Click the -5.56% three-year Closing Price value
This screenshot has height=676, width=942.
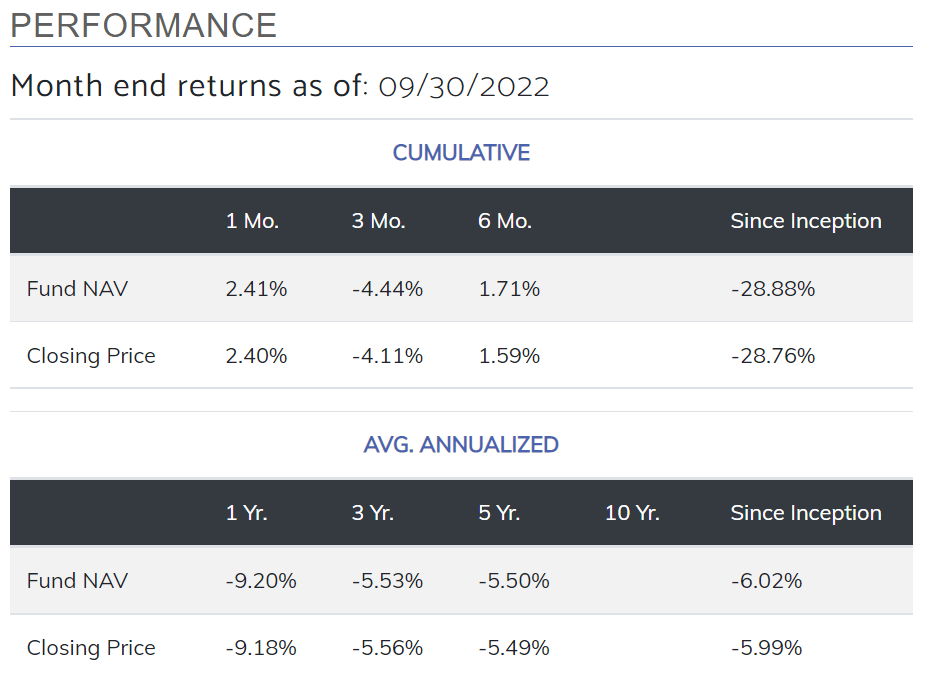pyautogui.click(x=387, y=648)
